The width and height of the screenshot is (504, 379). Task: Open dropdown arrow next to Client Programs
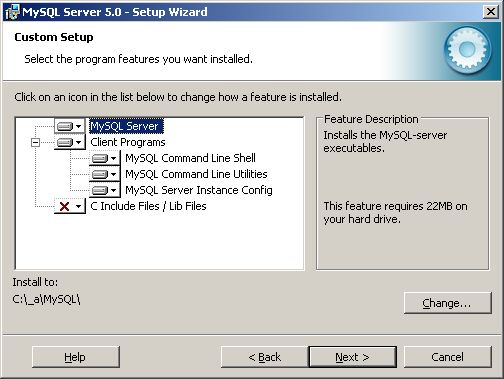[78, 143]
